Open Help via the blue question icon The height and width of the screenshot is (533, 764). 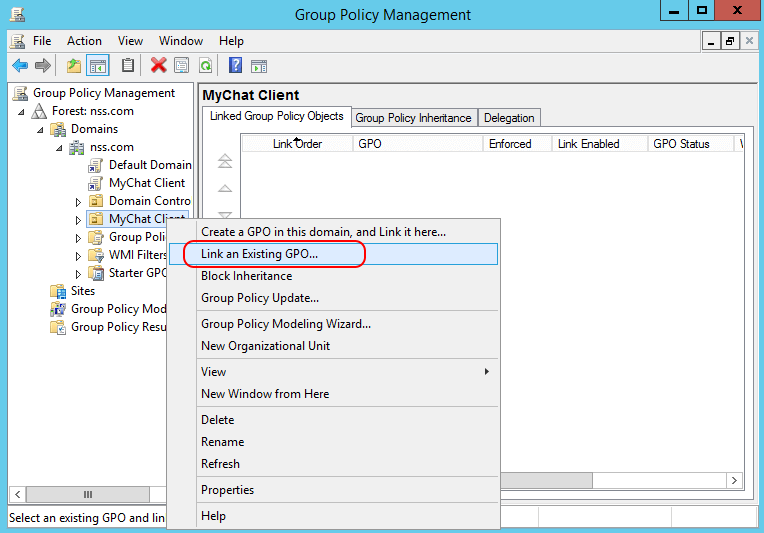pyautogui.click(x=235, y=66)
